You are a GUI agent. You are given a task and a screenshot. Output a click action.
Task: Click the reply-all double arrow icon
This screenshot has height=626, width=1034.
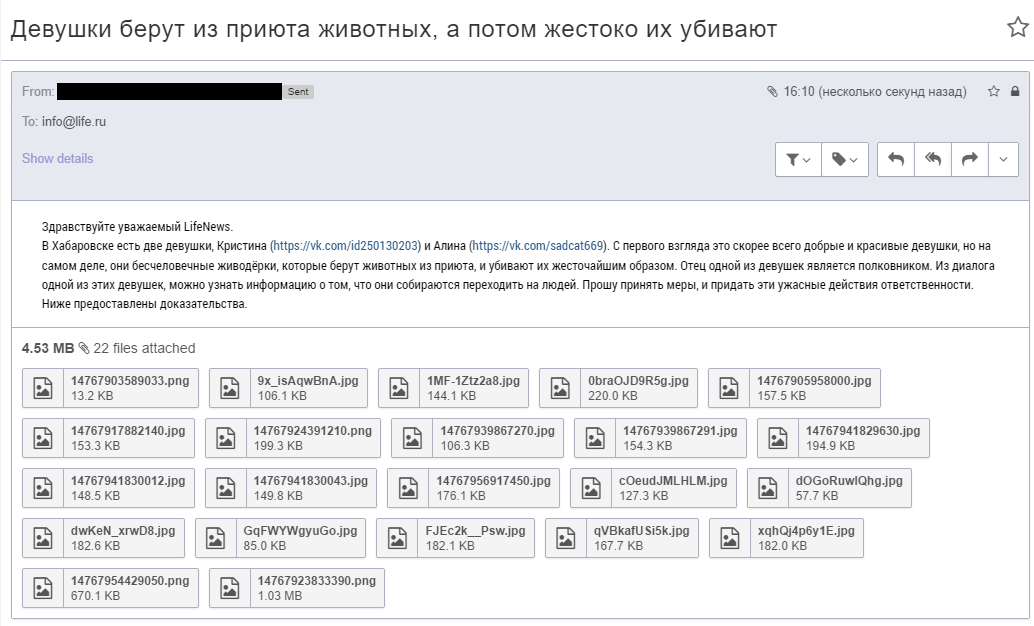933,159
